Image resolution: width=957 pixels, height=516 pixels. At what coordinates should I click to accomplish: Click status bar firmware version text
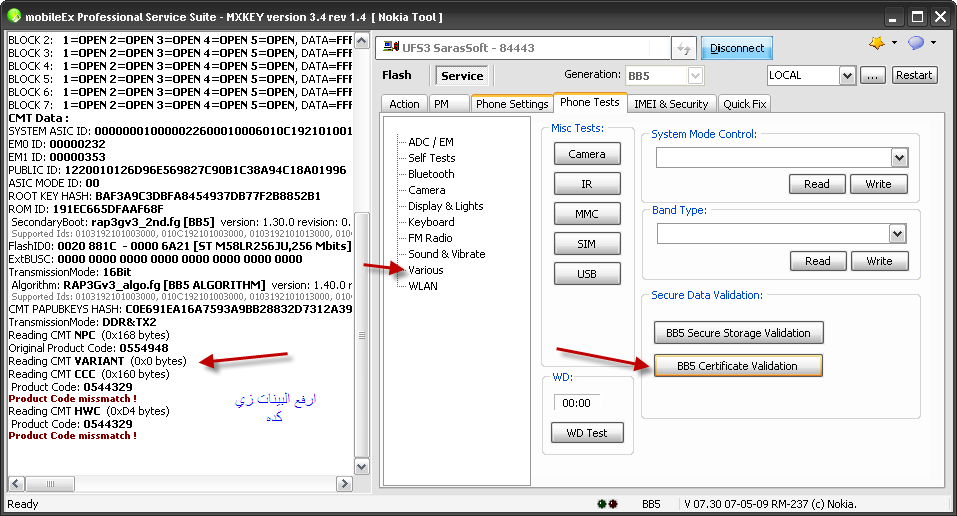point(770,504)
